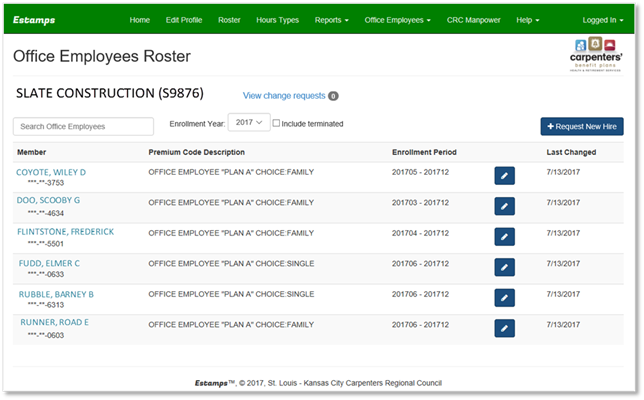Click the Request New Hire button
This screenshot has width=644, height=400.
582,126
